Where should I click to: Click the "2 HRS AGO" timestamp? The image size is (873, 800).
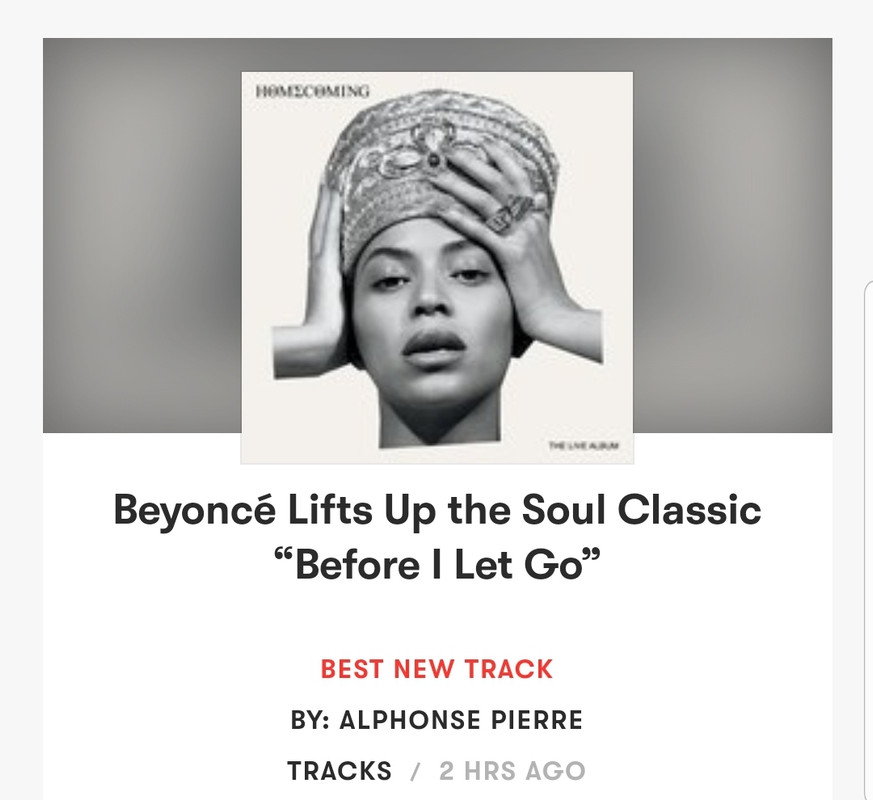(512, 772)
